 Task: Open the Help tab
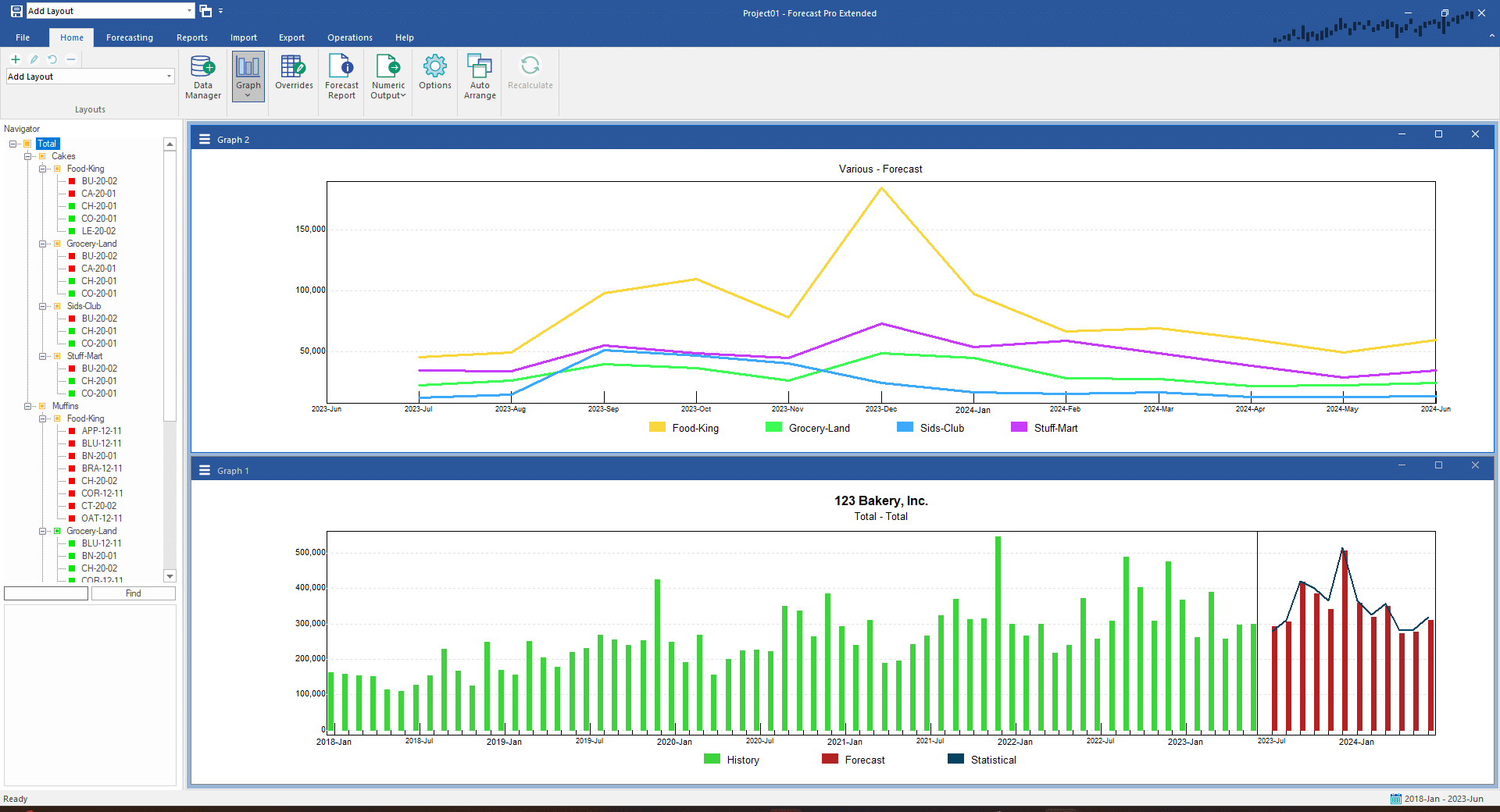[405, 37]
